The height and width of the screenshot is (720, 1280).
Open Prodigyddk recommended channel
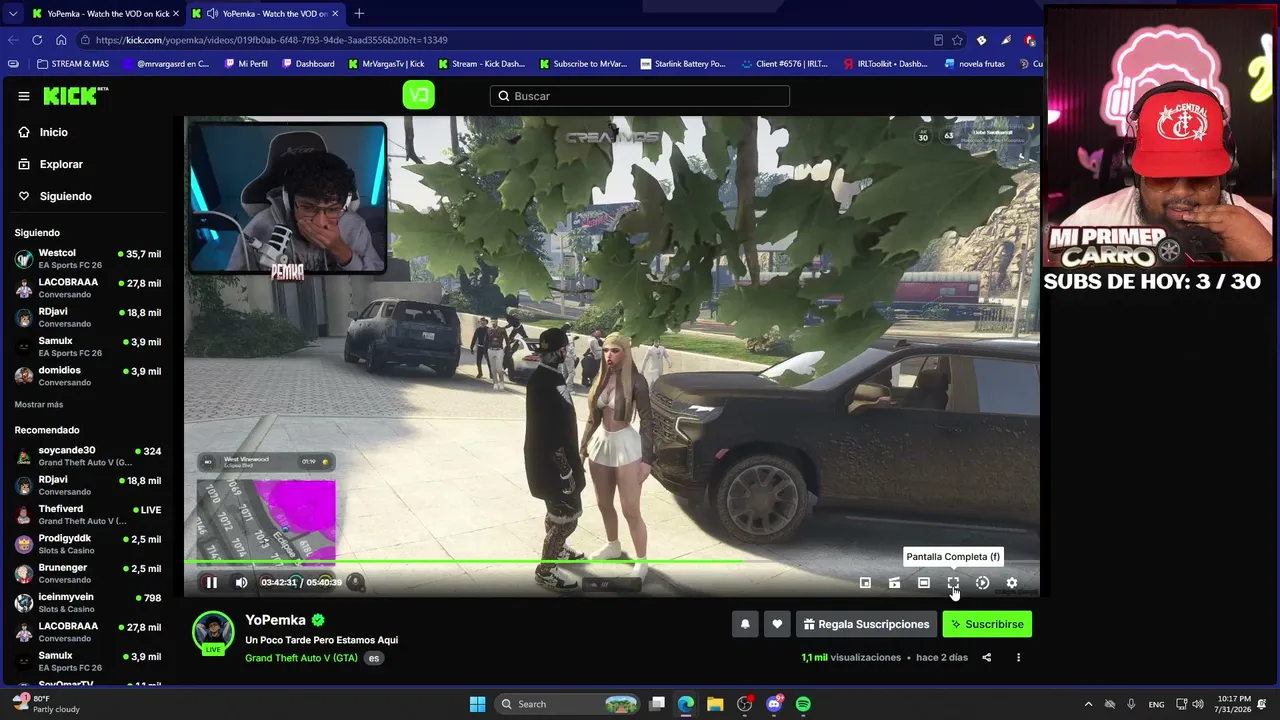(88, 544)
